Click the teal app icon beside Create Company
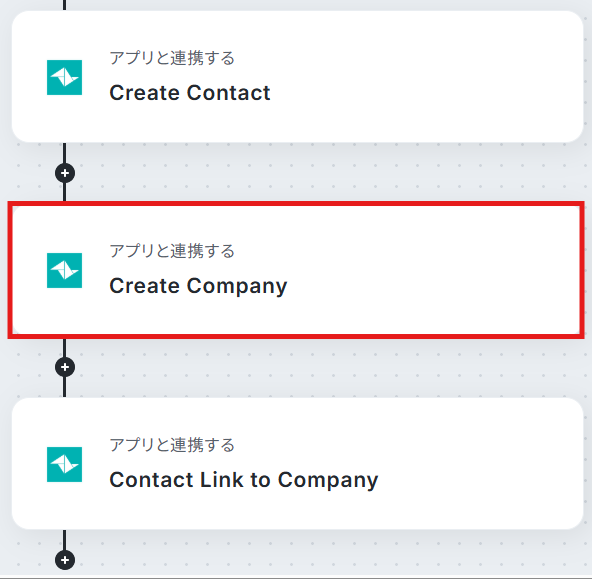 tap(64, 270)
